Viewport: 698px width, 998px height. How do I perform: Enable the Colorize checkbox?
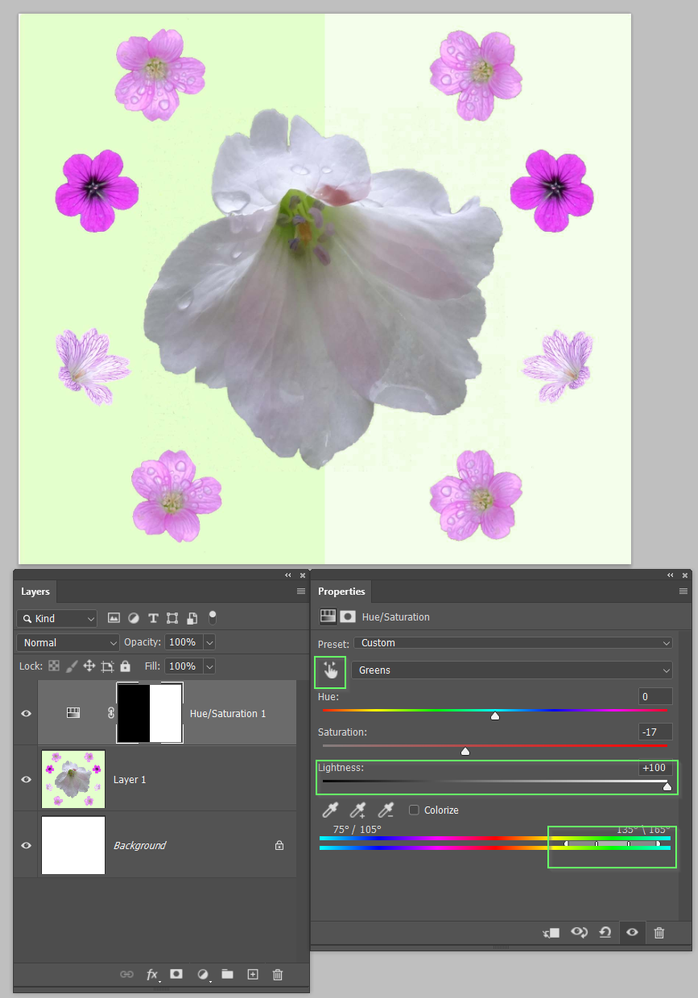[x=414, y=810]
